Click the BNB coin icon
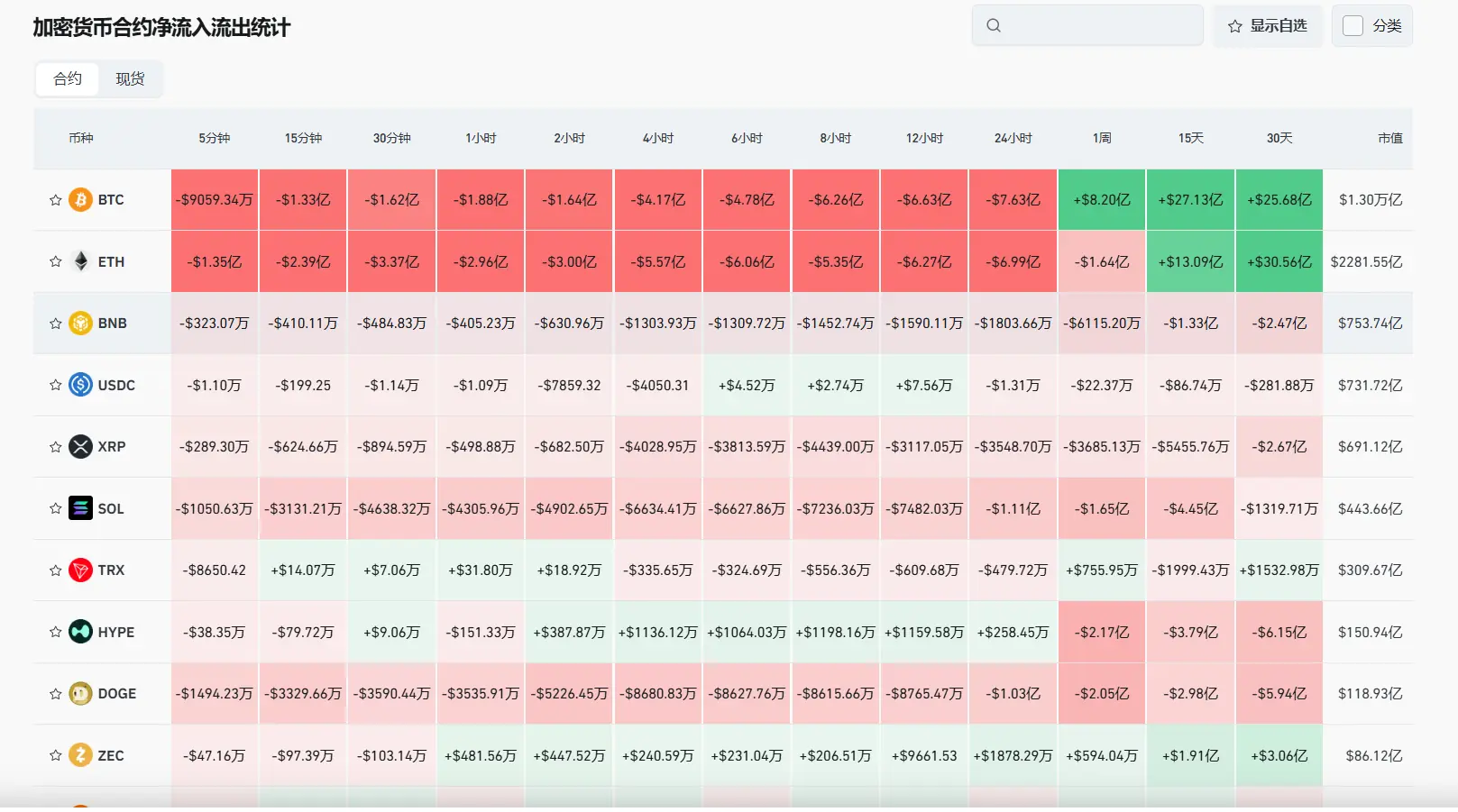This screenshot has width=1458, height=812. point(80,323)
